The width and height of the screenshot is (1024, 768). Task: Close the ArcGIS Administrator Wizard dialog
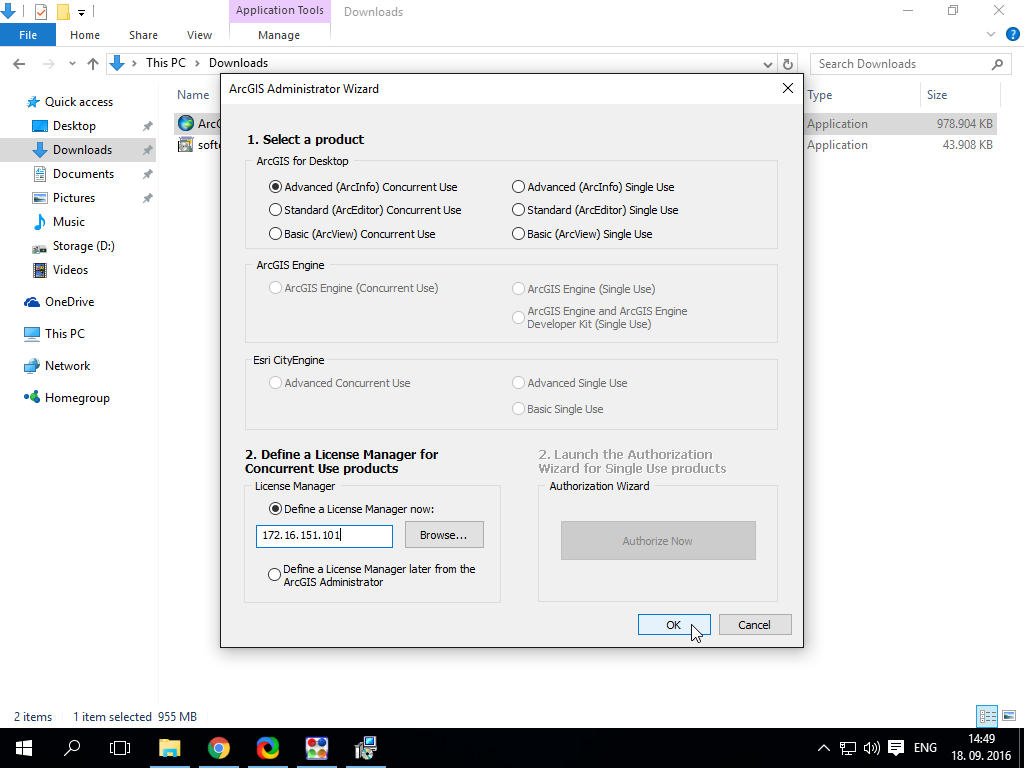[x=788, y=88]
